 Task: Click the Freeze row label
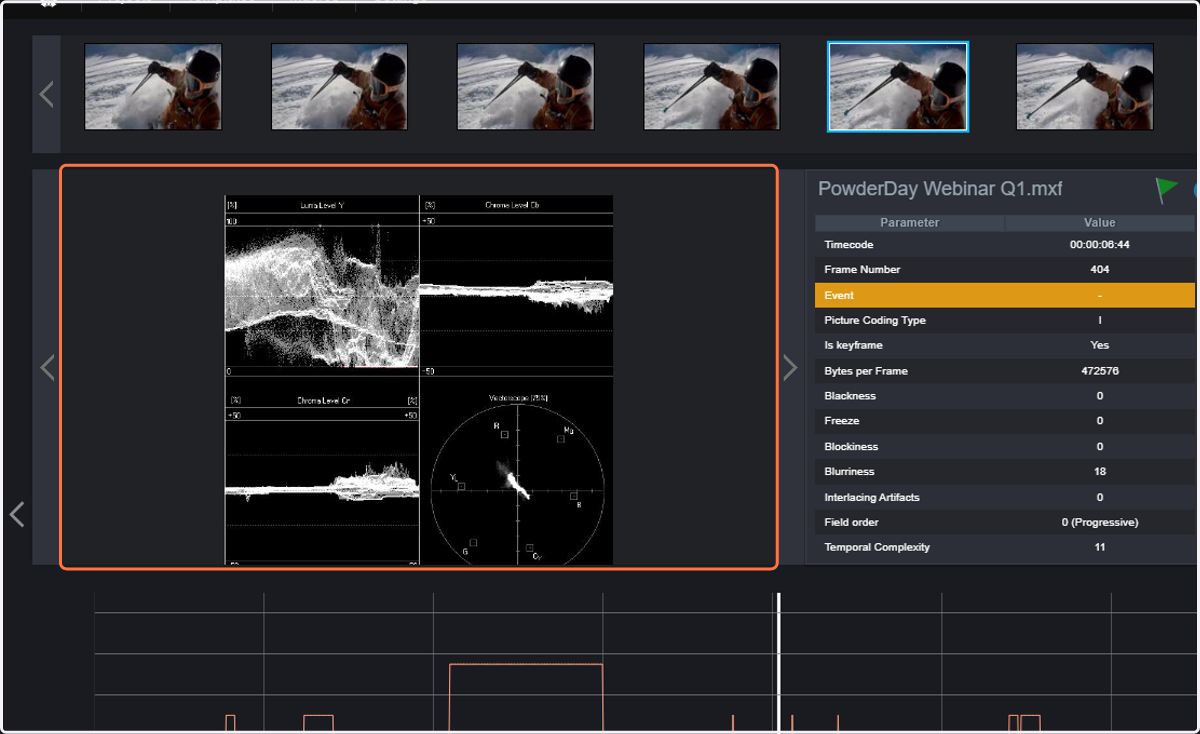pyautogui.click(x=841, y=421)
